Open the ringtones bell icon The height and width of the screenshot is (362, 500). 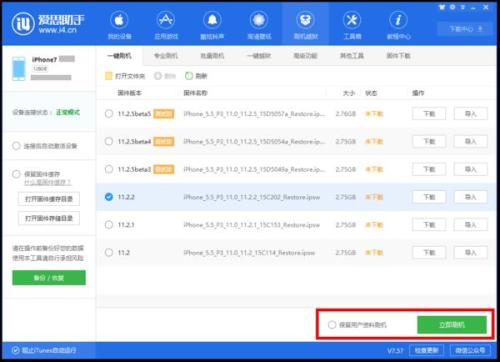point(212,20)
